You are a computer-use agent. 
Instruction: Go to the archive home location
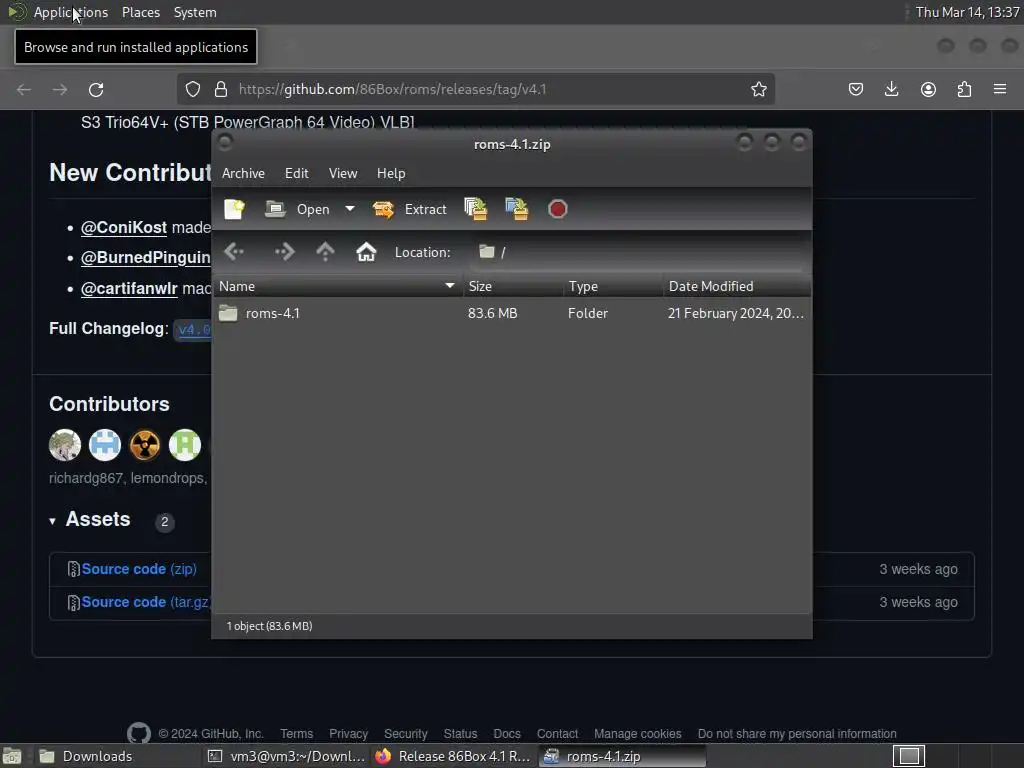(x=366, y=252)
